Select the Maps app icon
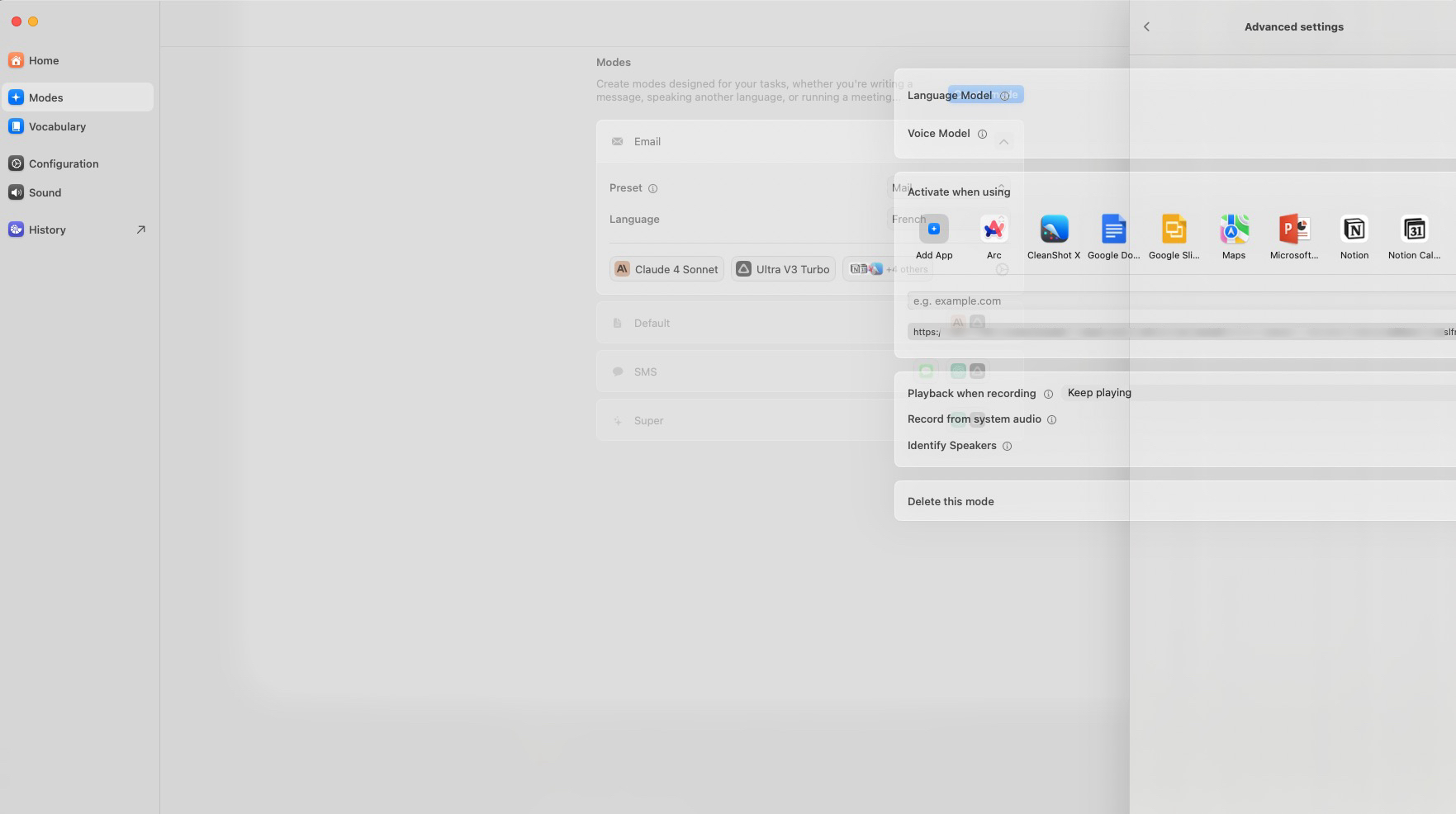 pos(1234,229)
